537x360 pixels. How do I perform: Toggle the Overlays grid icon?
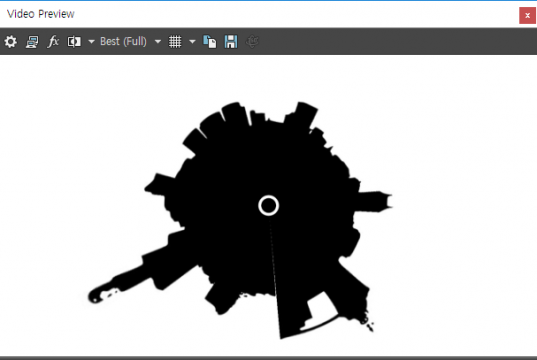[175, 42]
